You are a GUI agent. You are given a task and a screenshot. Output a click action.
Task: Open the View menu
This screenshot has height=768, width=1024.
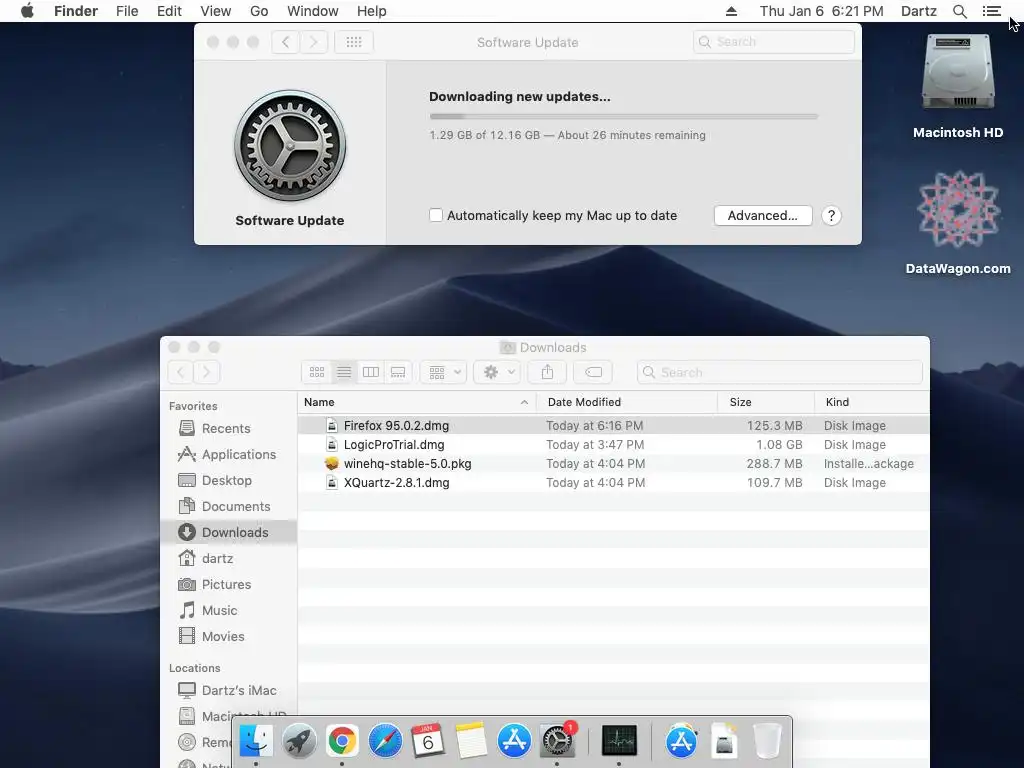pyautogui.click(x=216, y=11)
